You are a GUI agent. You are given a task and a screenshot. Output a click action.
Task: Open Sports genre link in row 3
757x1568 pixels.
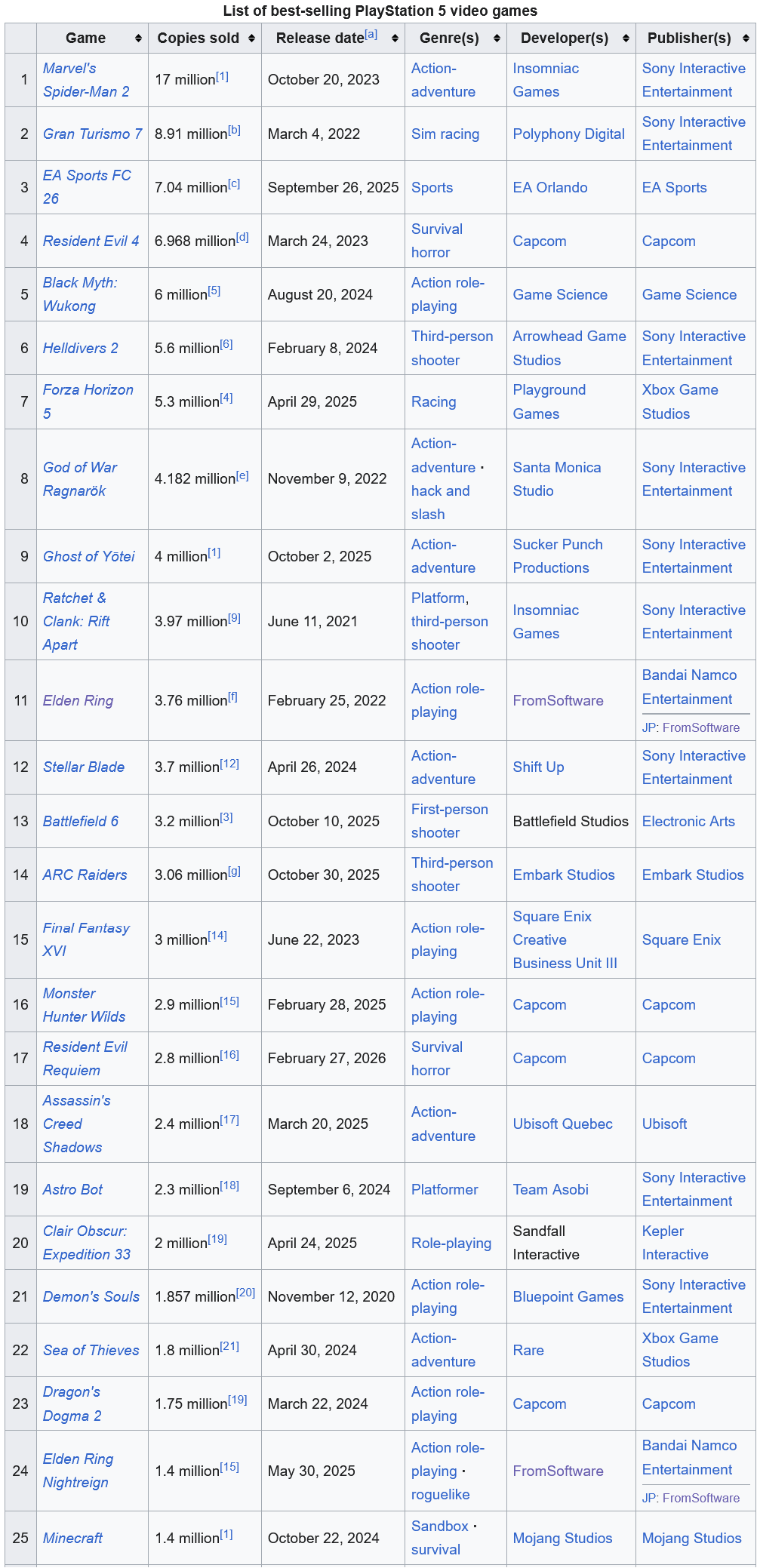432,187
